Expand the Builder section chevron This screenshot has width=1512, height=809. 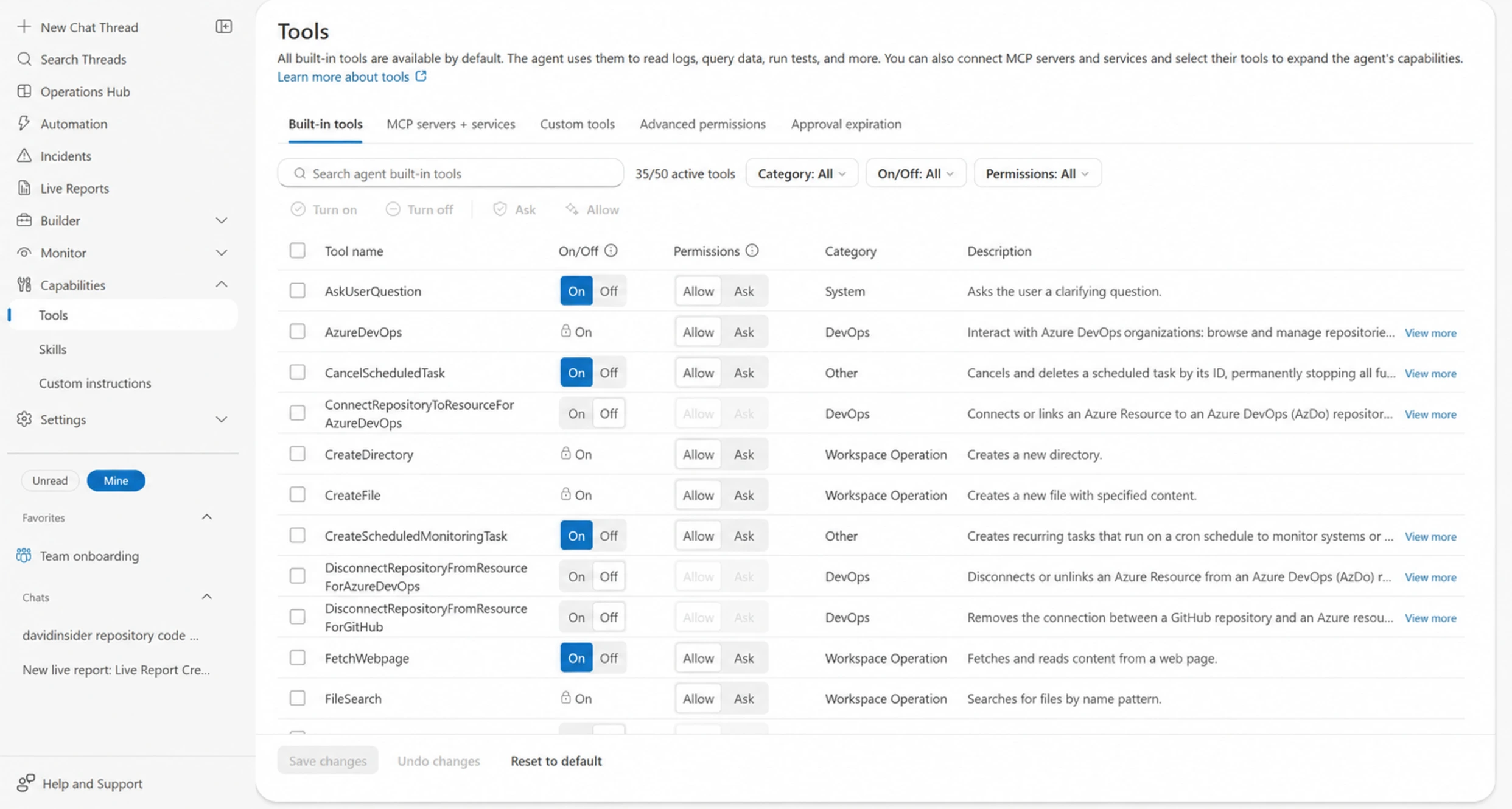pyautogui.click(x=222, y=220)
